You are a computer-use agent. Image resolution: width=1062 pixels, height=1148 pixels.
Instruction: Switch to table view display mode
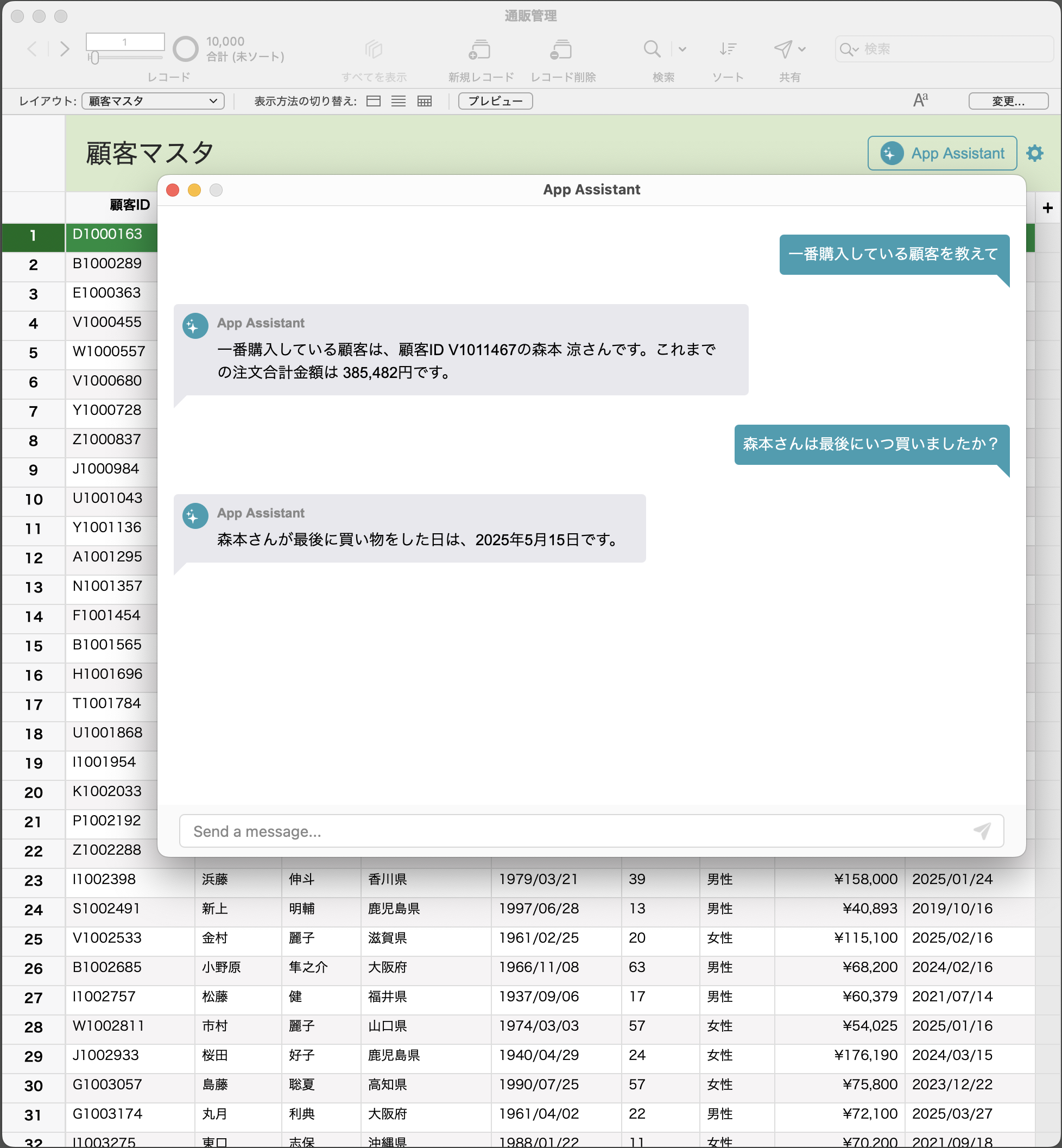coord(424,101)
